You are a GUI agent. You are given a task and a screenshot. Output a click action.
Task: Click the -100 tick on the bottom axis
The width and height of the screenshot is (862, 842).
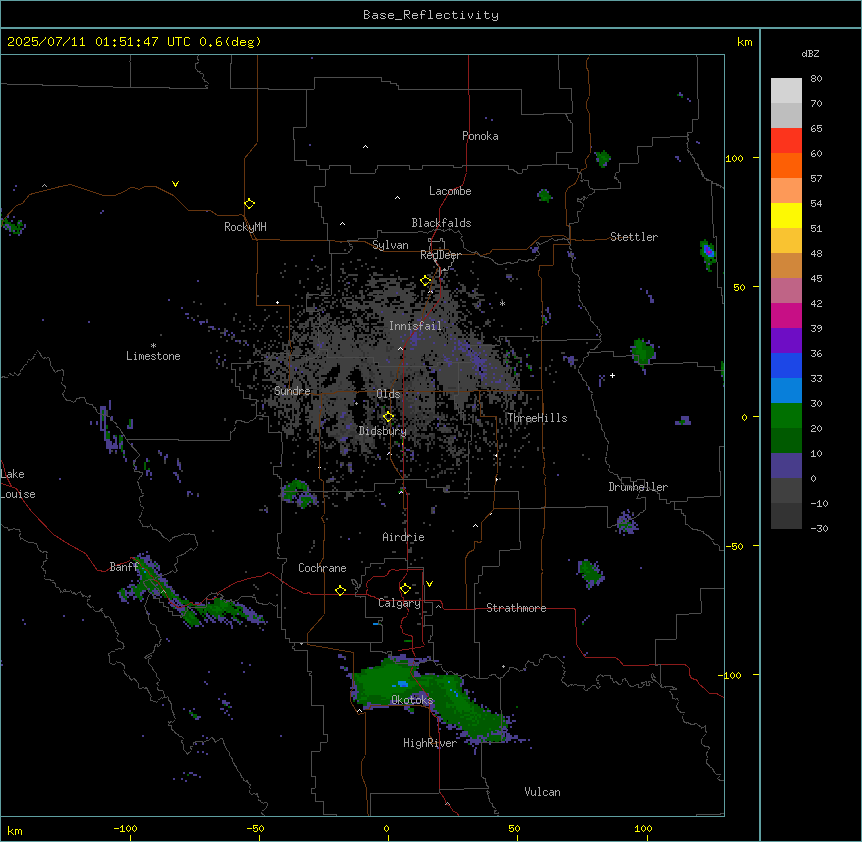[x=125, y=828]
